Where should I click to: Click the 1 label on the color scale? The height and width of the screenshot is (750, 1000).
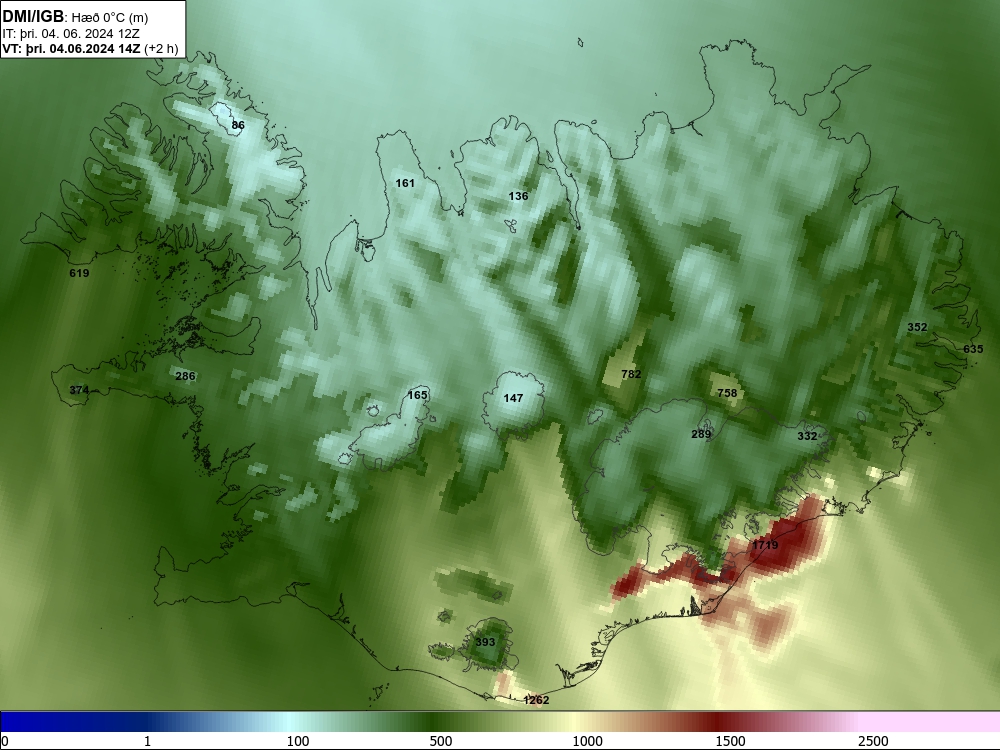pyautogui.click(x=147, y=741)
